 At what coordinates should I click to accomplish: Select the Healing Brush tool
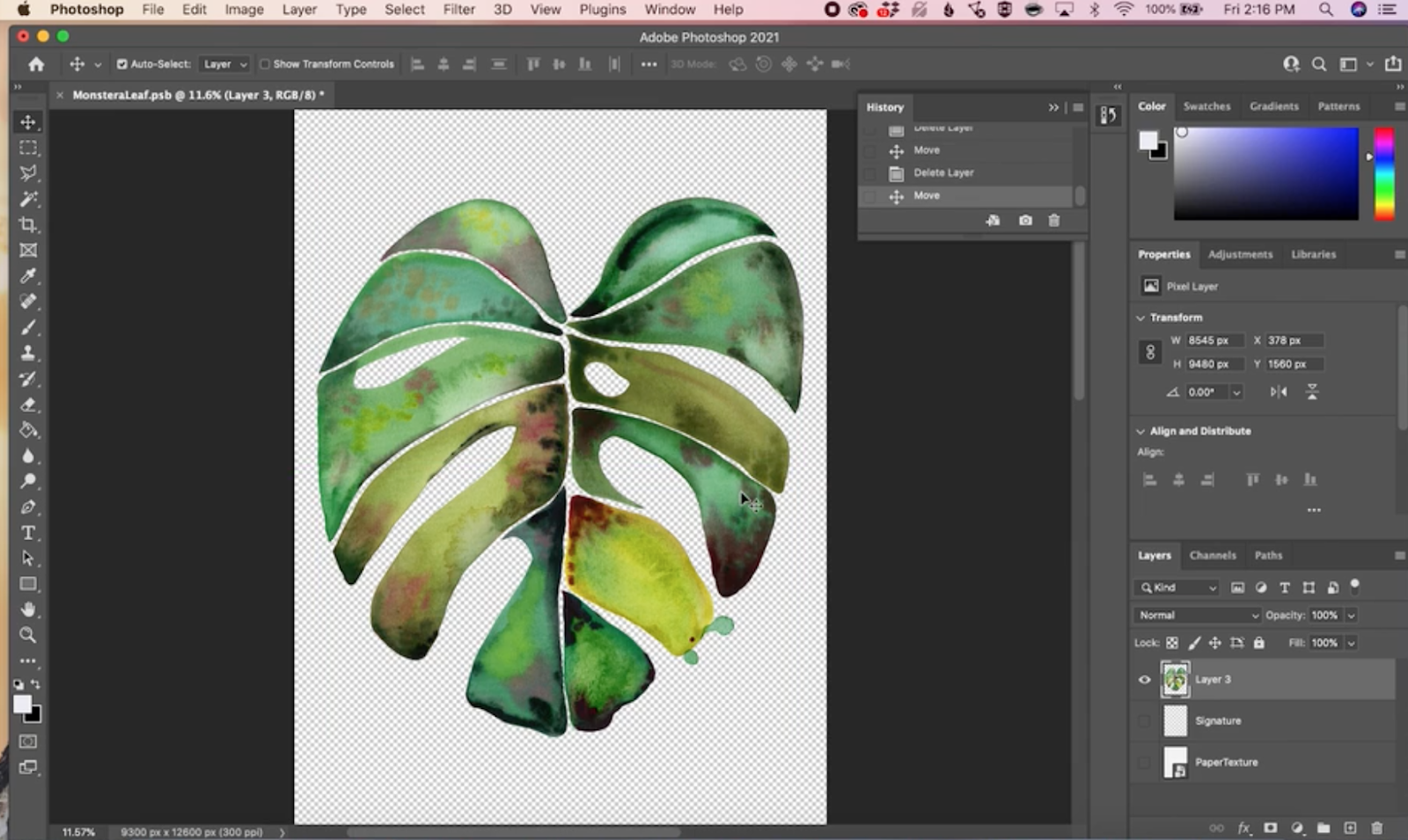point(28,302)
